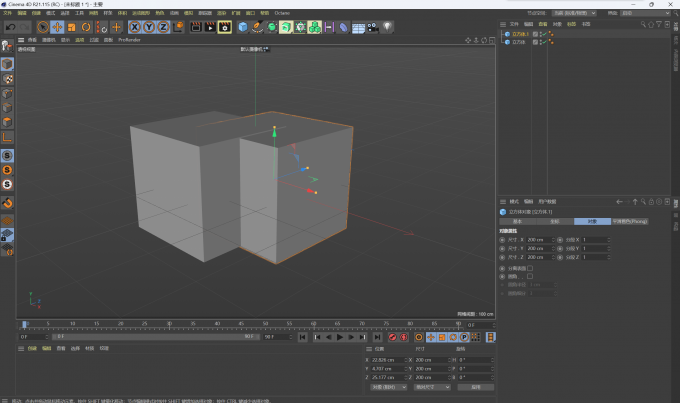680x403 pixels.
Task: Click the Segments Y field
Action: [x=594, y=249]
